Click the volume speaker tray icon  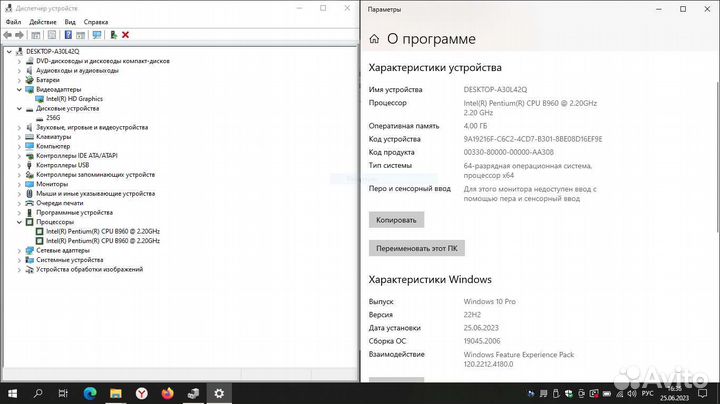(x=632, y=393)
